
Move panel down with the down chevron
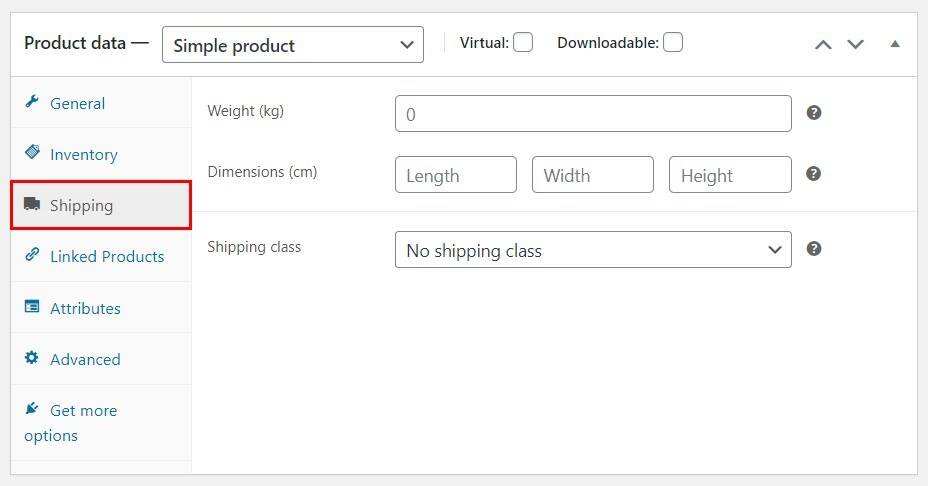tap(856, 45)
